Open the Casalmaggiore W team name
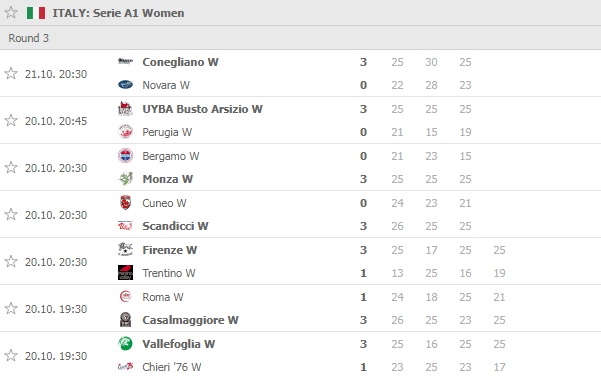The image size is (601, 377). pyautogui.click(x=190, y=320)
